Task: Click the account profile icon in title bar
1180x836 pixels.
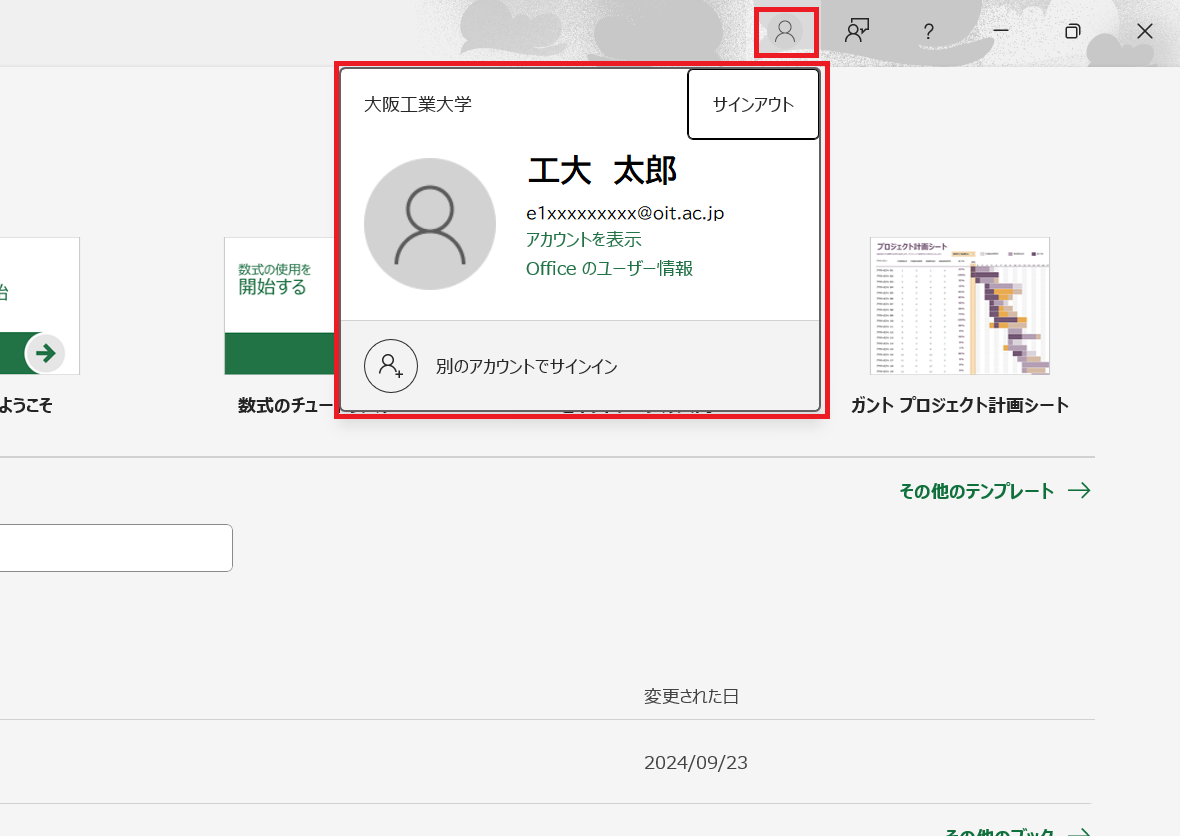Action: tap(785, 32)
